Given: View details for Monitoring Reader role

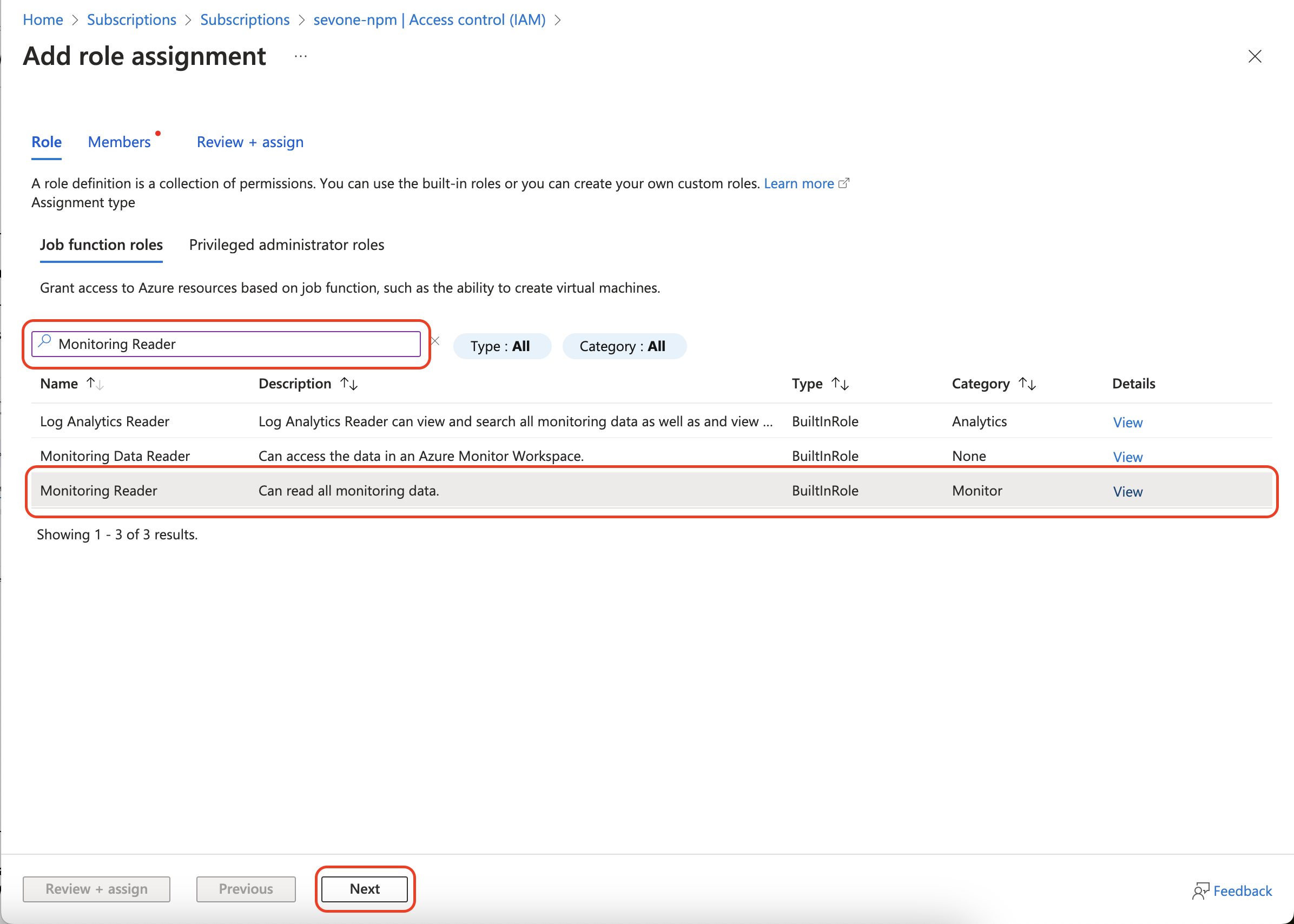Looking at the screenshot, I should point(1127,492).
